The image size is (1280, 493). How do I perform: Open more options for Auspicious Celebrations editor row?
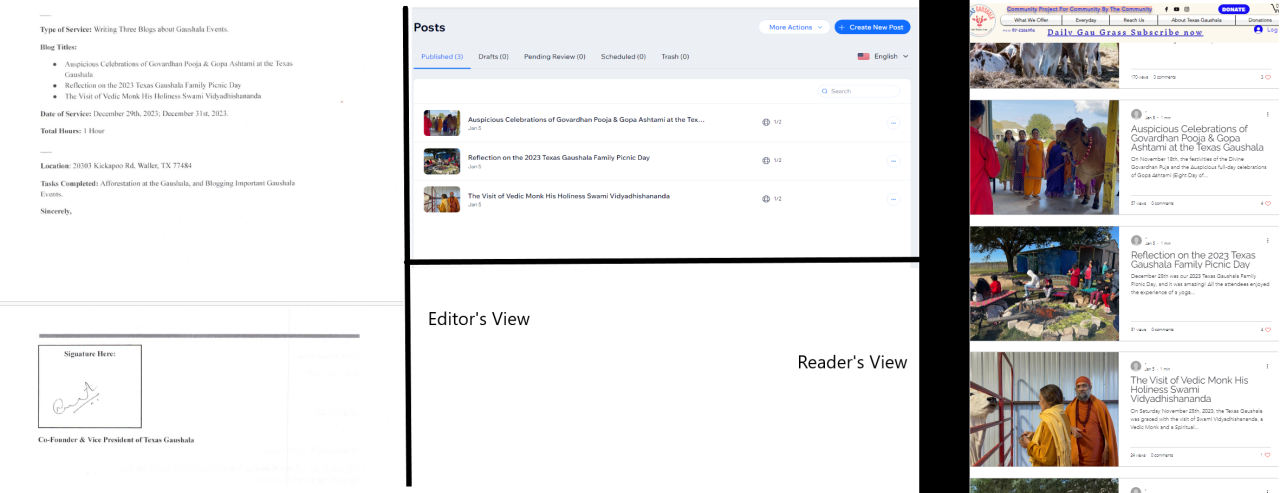tap(893, 123)
